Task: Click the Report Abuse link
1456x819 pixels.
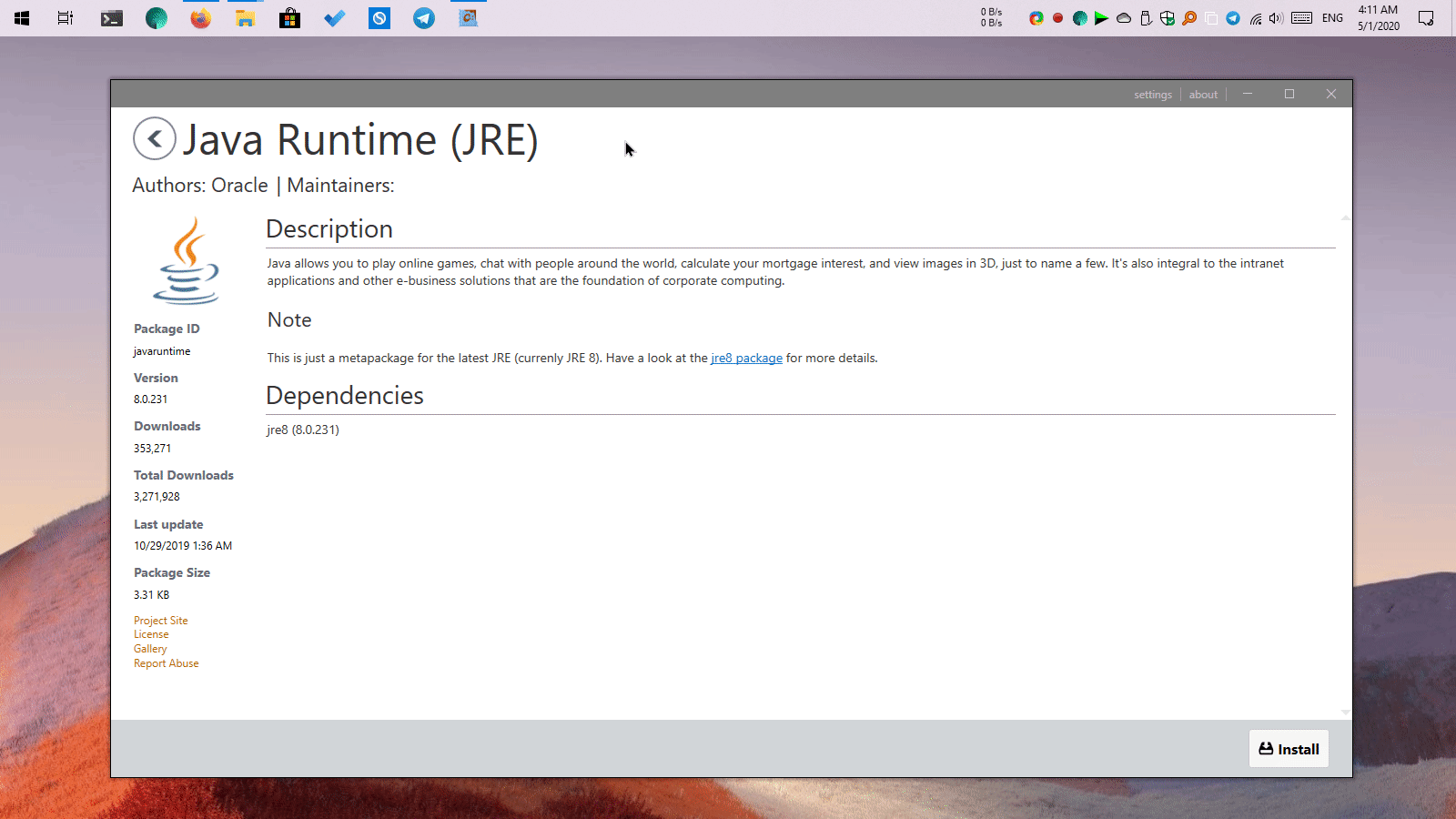Action: pyautogui.click(x=167, y=663)
